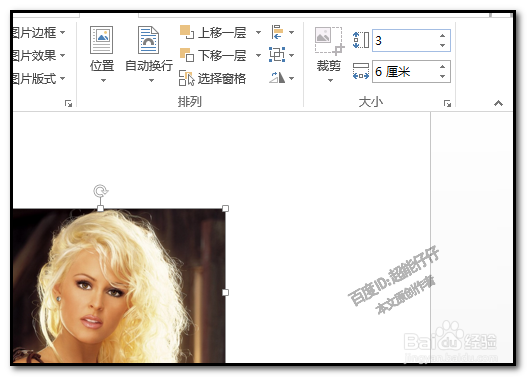527x377 pixels.
Task: Increase height with the up spinner
Action: coord(443,36)
